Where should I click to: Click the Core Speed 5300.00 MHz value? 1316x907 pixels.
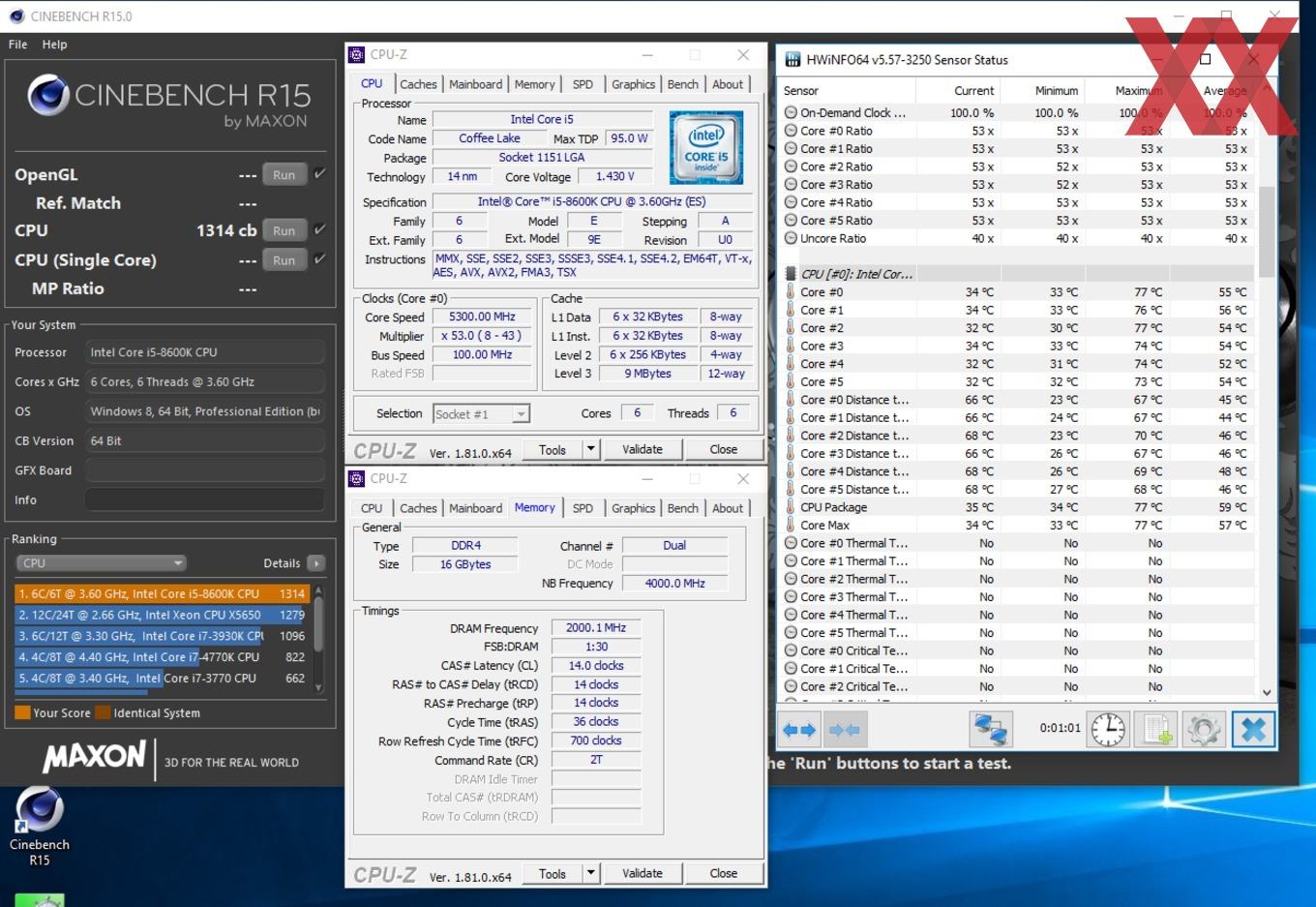click(483, 317)
